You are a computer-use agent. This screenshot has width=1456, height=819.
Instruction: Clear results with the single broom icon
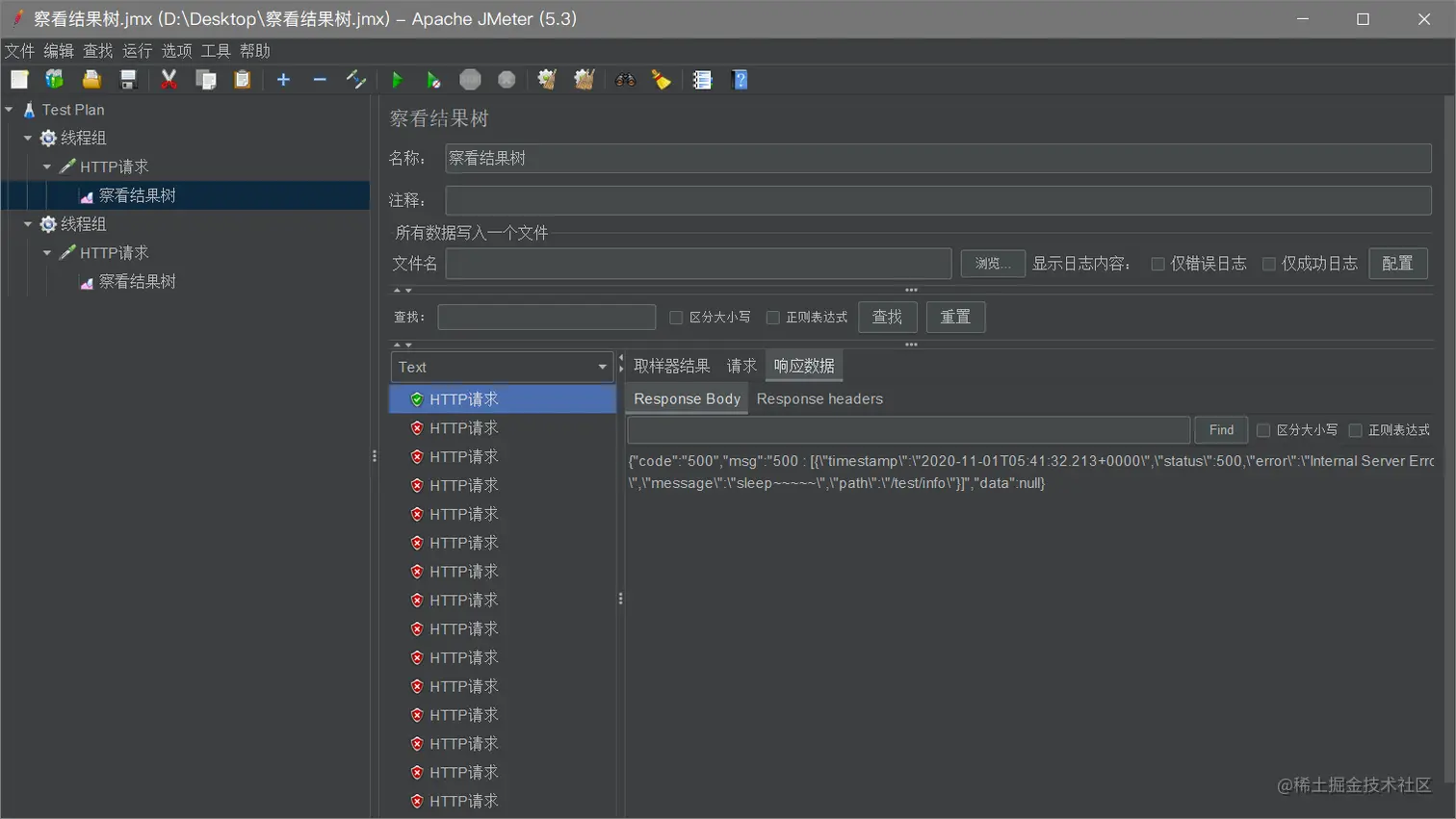tap(547, 80)
